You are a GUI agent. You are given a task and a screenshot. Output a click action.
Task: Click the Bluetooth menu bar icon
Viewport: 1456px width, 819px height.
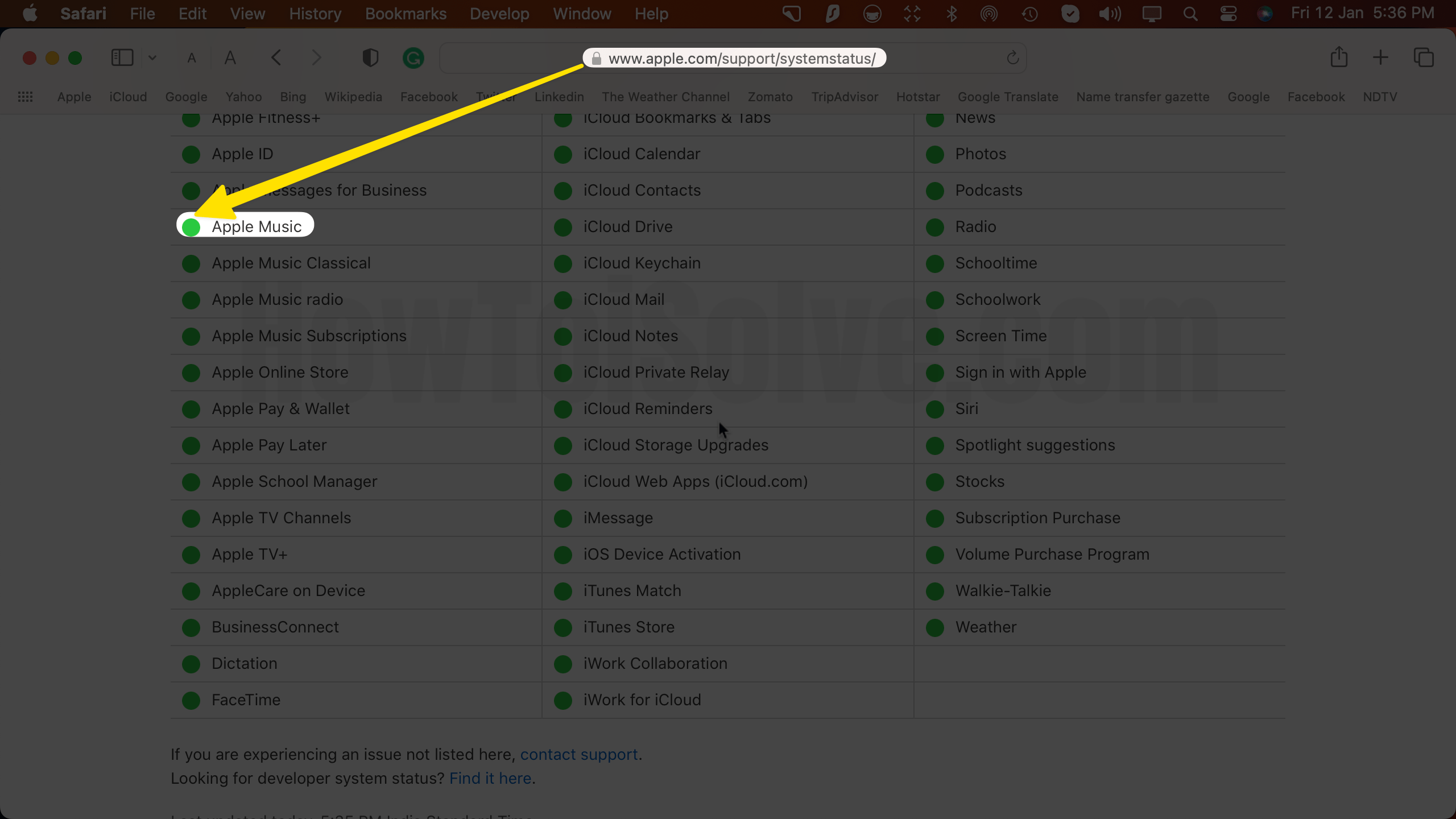952,14
